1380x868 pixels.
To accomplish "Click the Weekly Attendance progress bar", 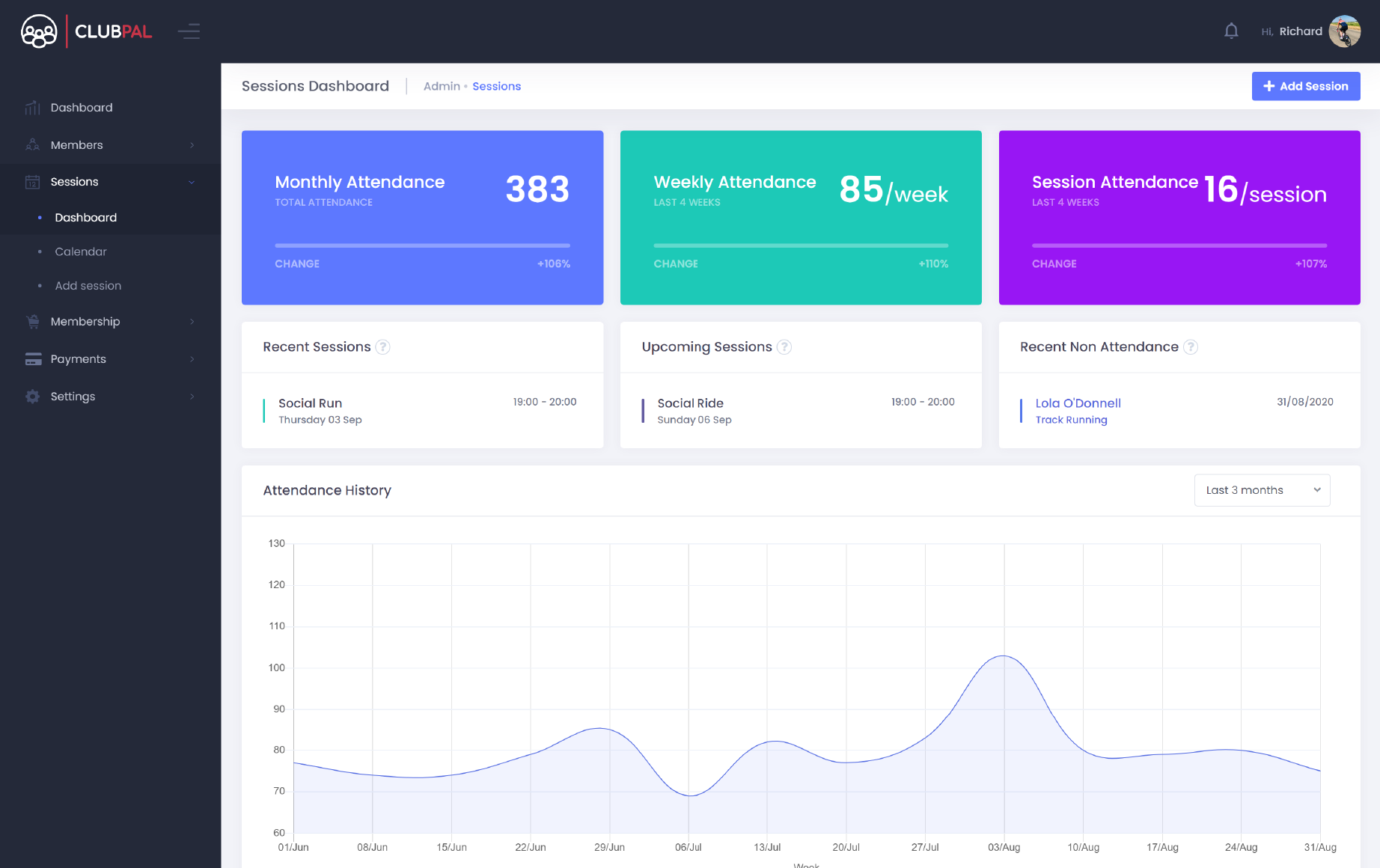I will (801, 245).
